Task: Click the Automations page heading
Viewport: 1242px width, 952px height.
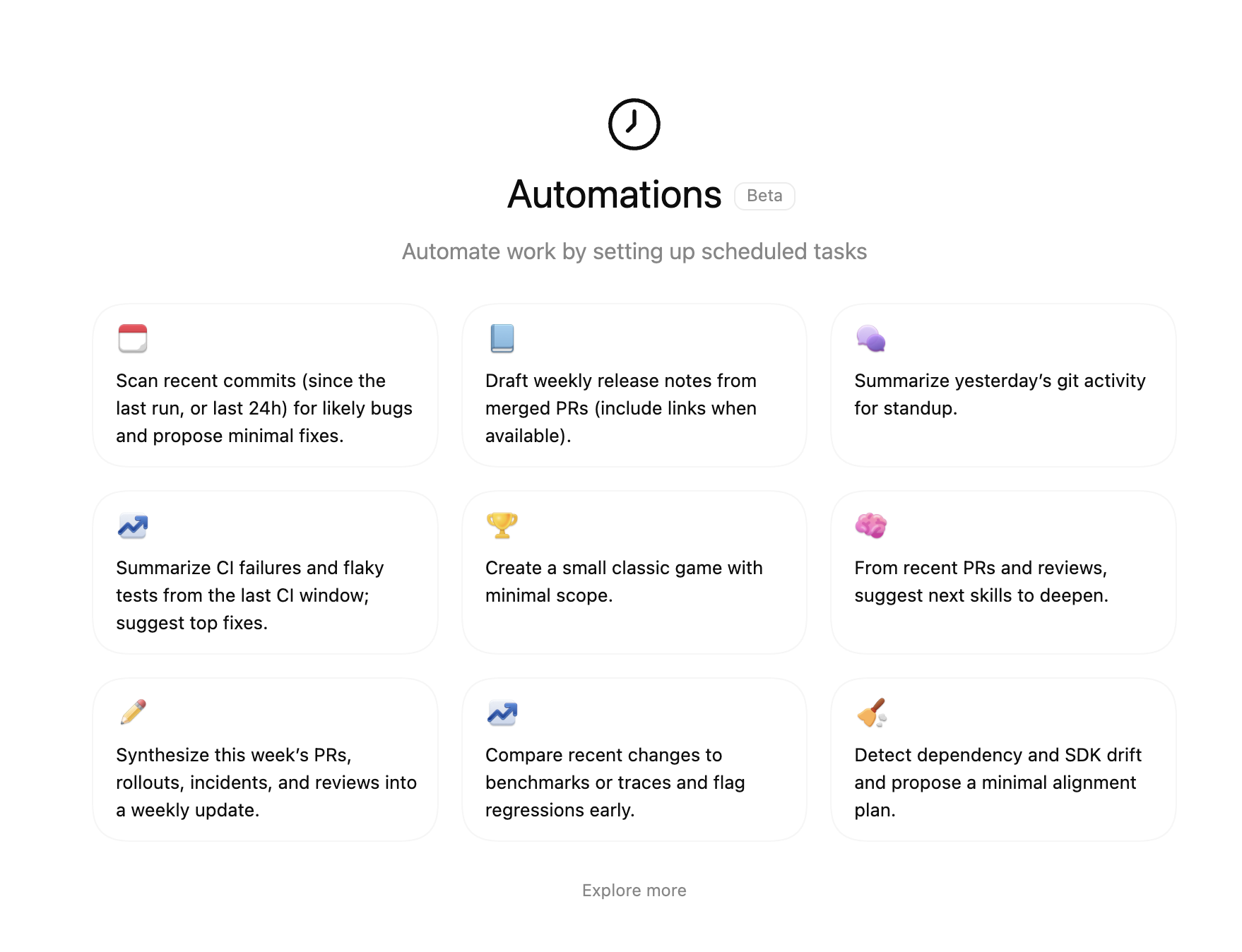Action: click(x=614, y=195)
